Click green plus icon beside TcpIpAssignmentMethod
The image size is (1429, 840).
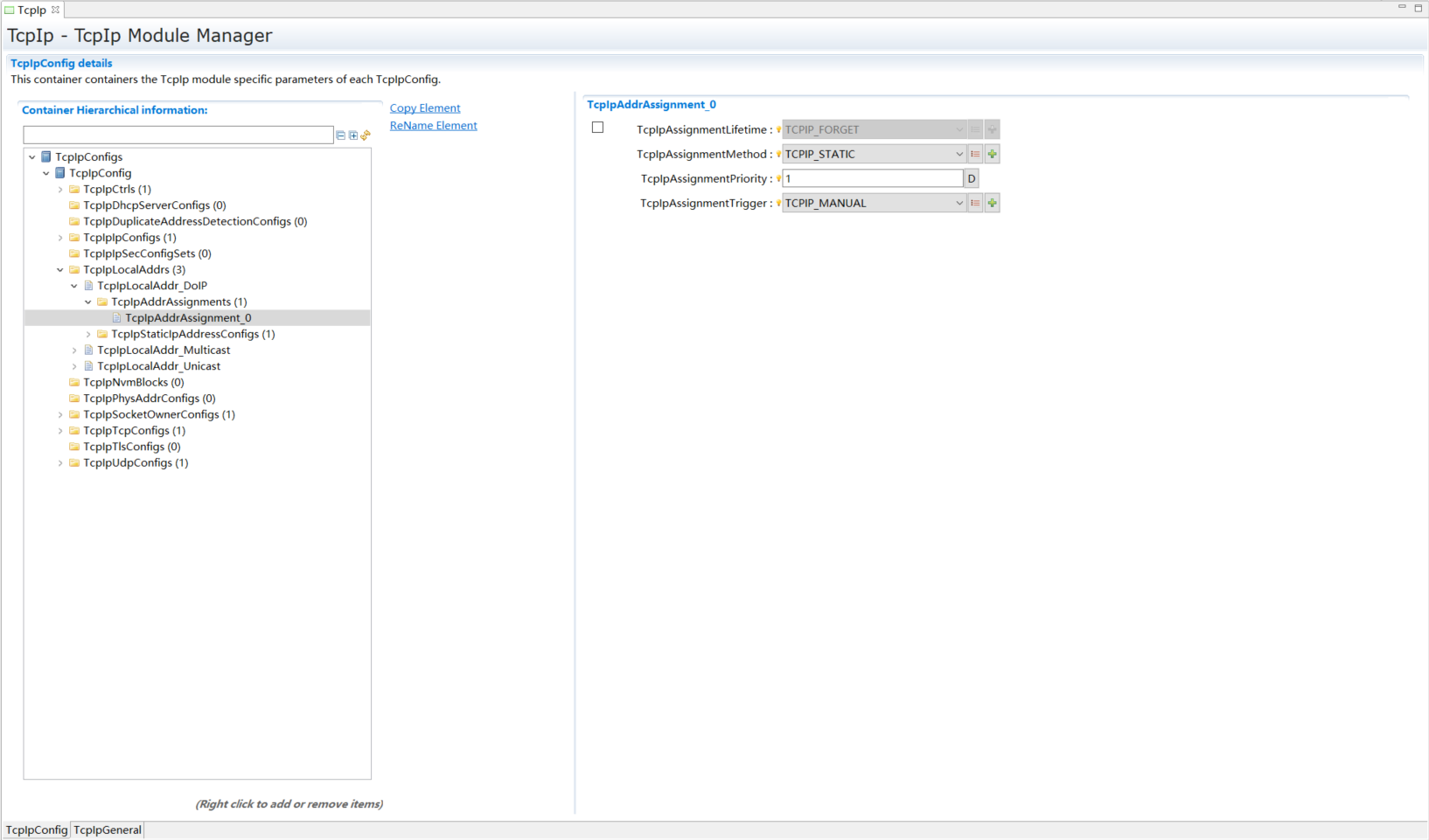(992, 154)
